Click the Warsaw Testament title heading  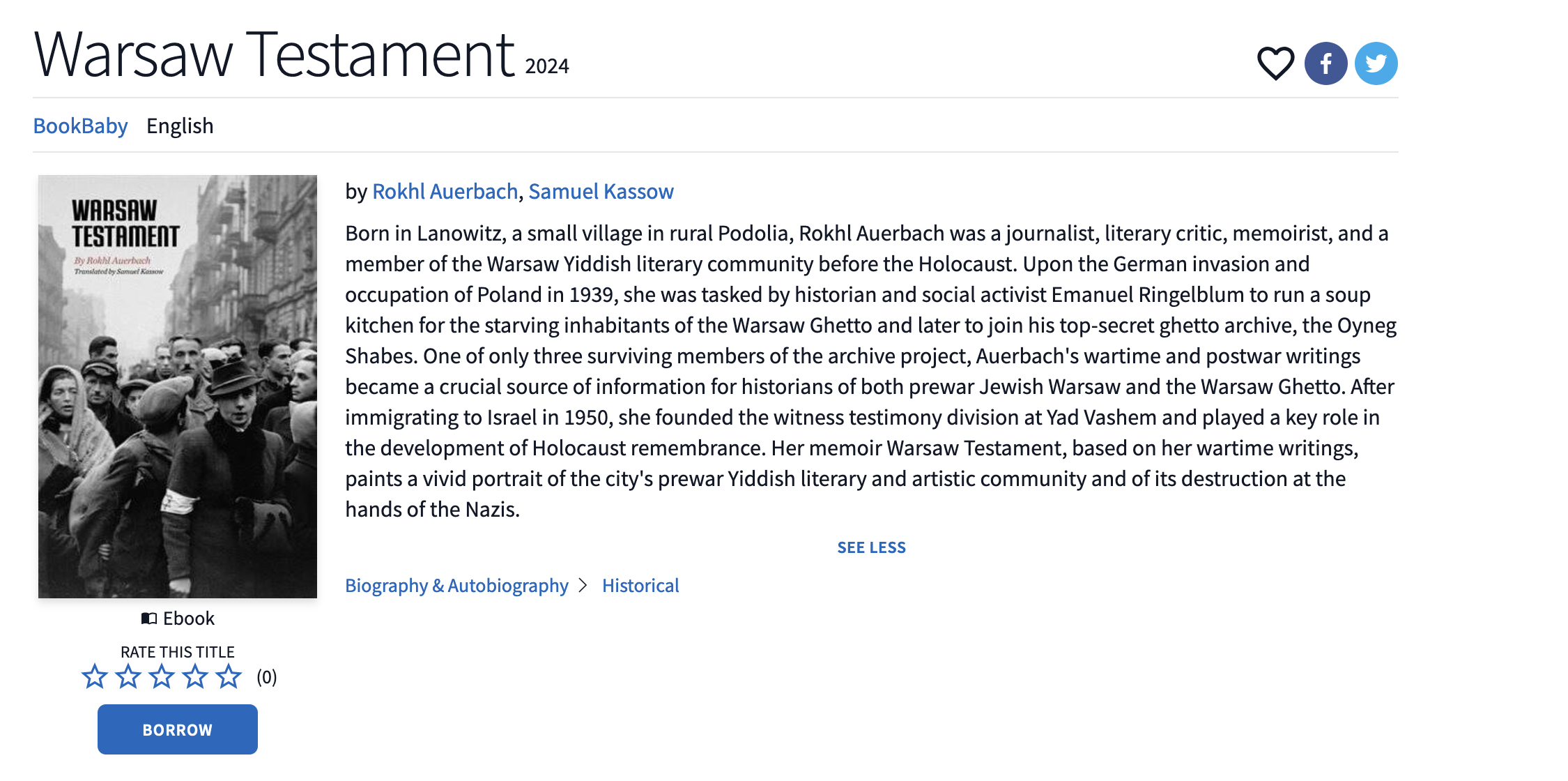(x=274, y=54)
